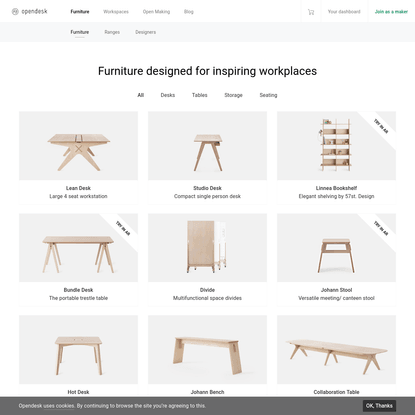This screenshot has height=415, width=415.
Task: Filter furniture by All
Action: [141, 95]
